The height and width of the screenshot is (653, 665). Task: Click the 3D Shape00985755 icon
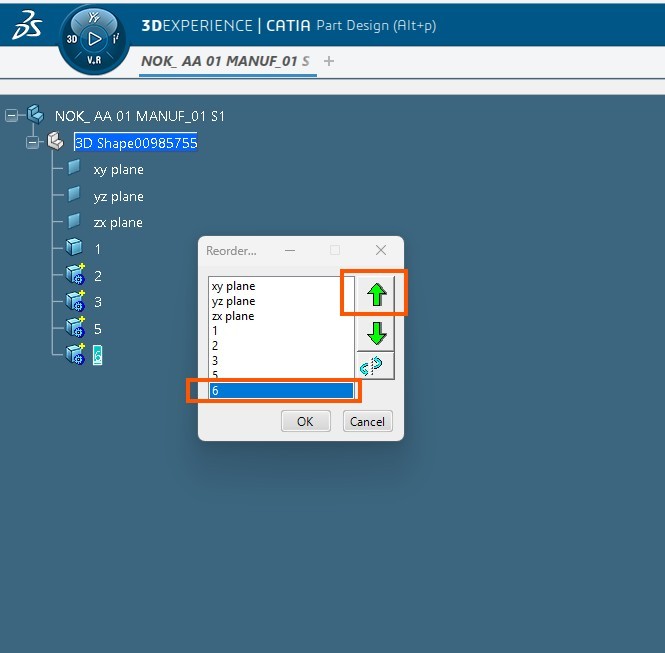pyautogui.click(x=56, y=143)
